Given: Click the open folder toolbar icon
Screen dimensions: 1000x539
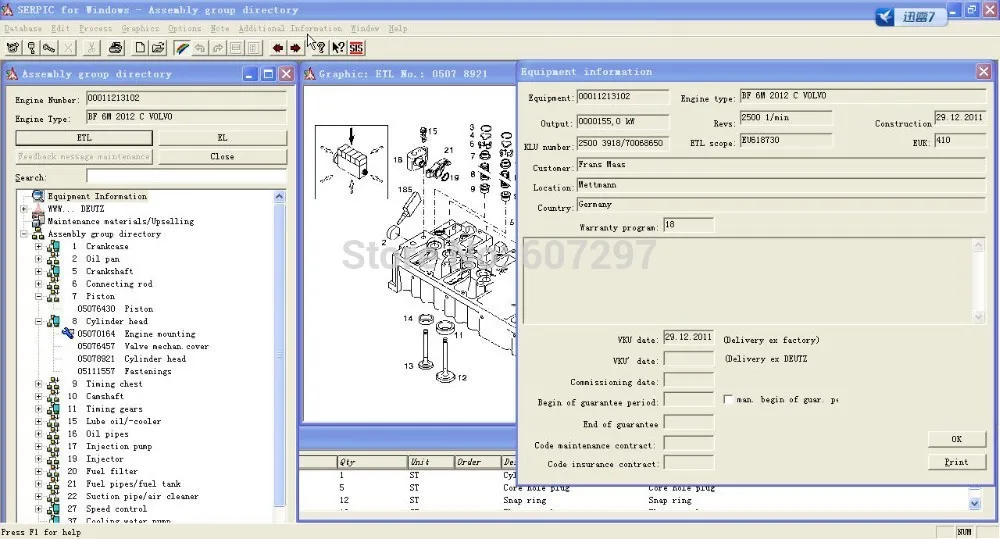Looking at the screenshot, I should pos(158,48).
